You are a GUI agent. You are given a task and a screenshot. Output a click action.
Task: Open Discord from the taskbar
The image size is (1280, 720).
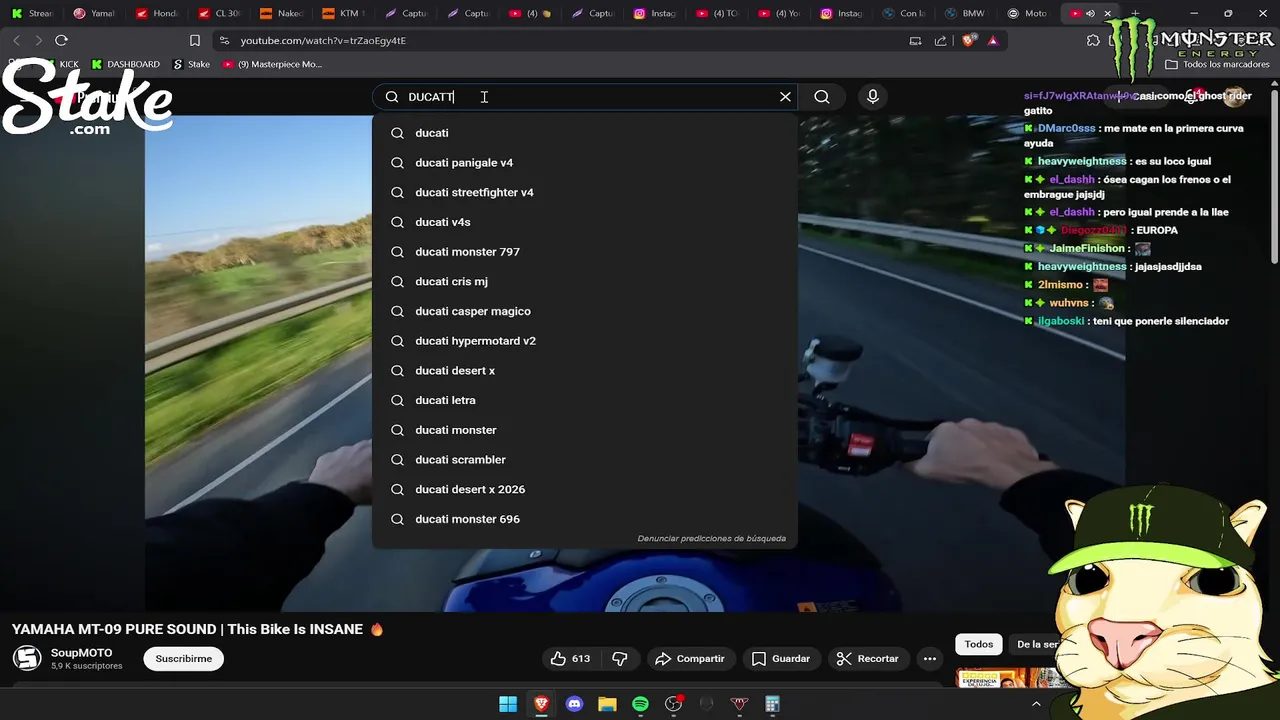click(x=574, y=704)
